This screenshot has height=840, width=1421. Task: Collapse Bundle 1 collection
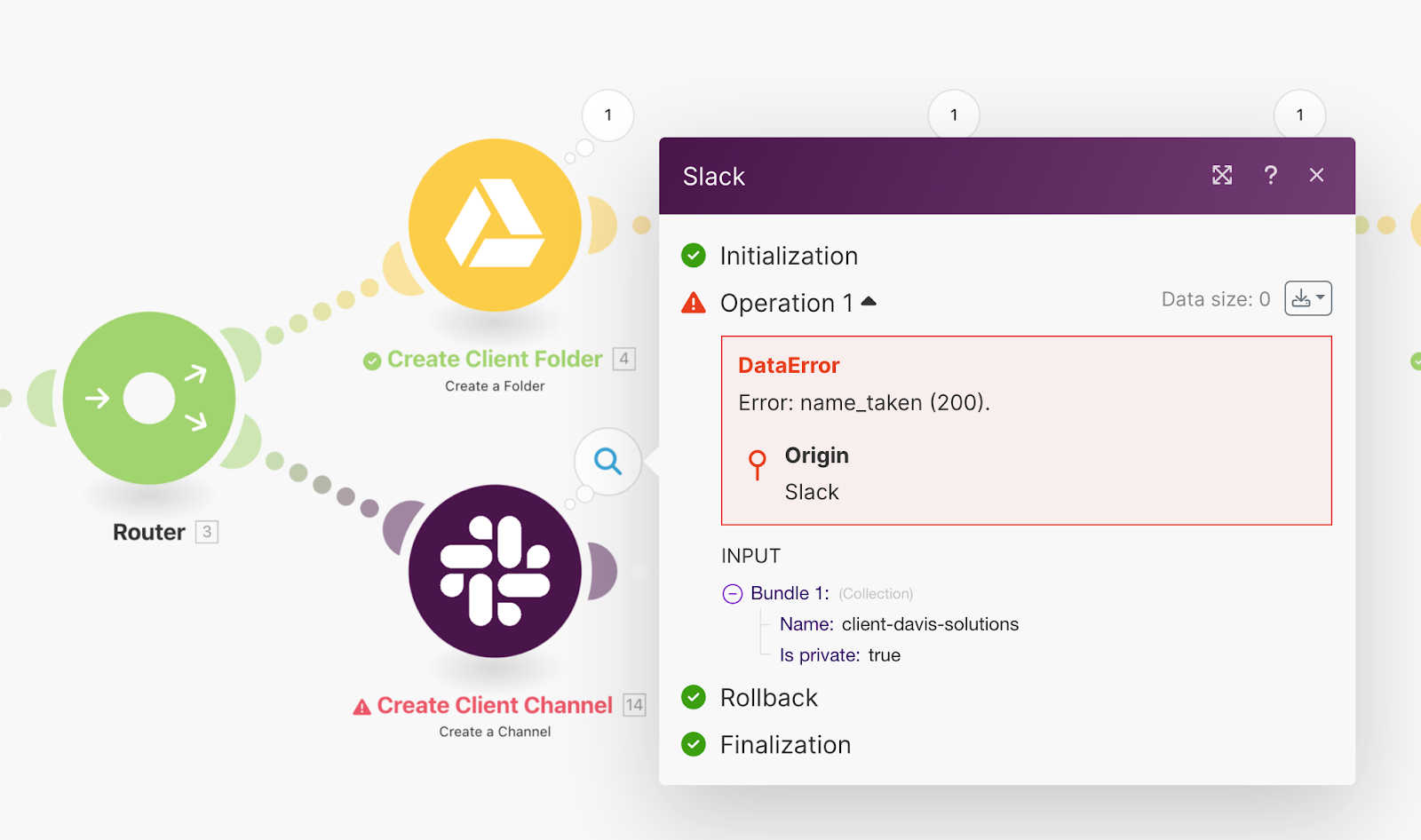click(x=732, y=594)
